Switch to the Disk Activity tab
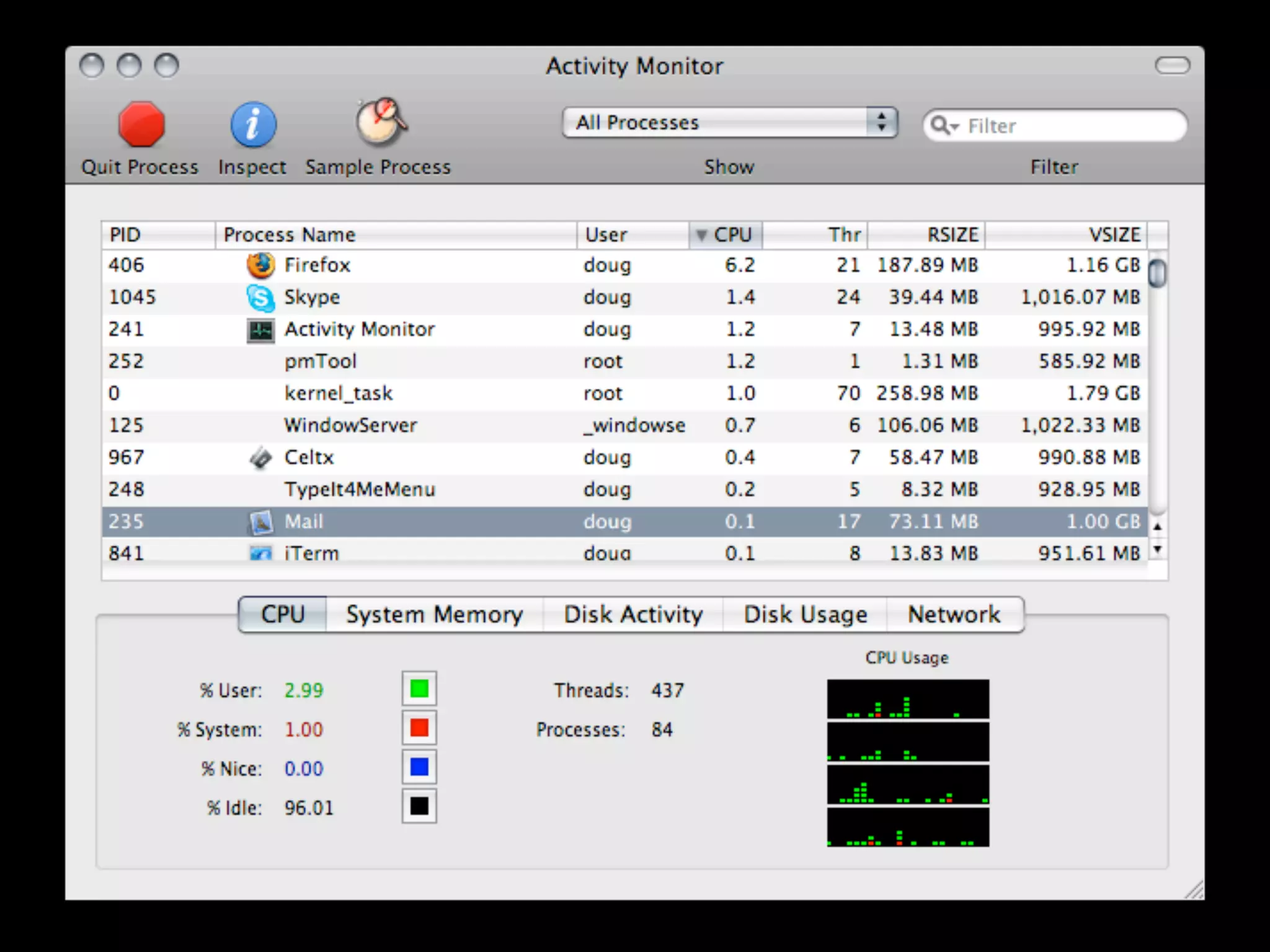The image size is (1270, 952). tap(633, 615)
